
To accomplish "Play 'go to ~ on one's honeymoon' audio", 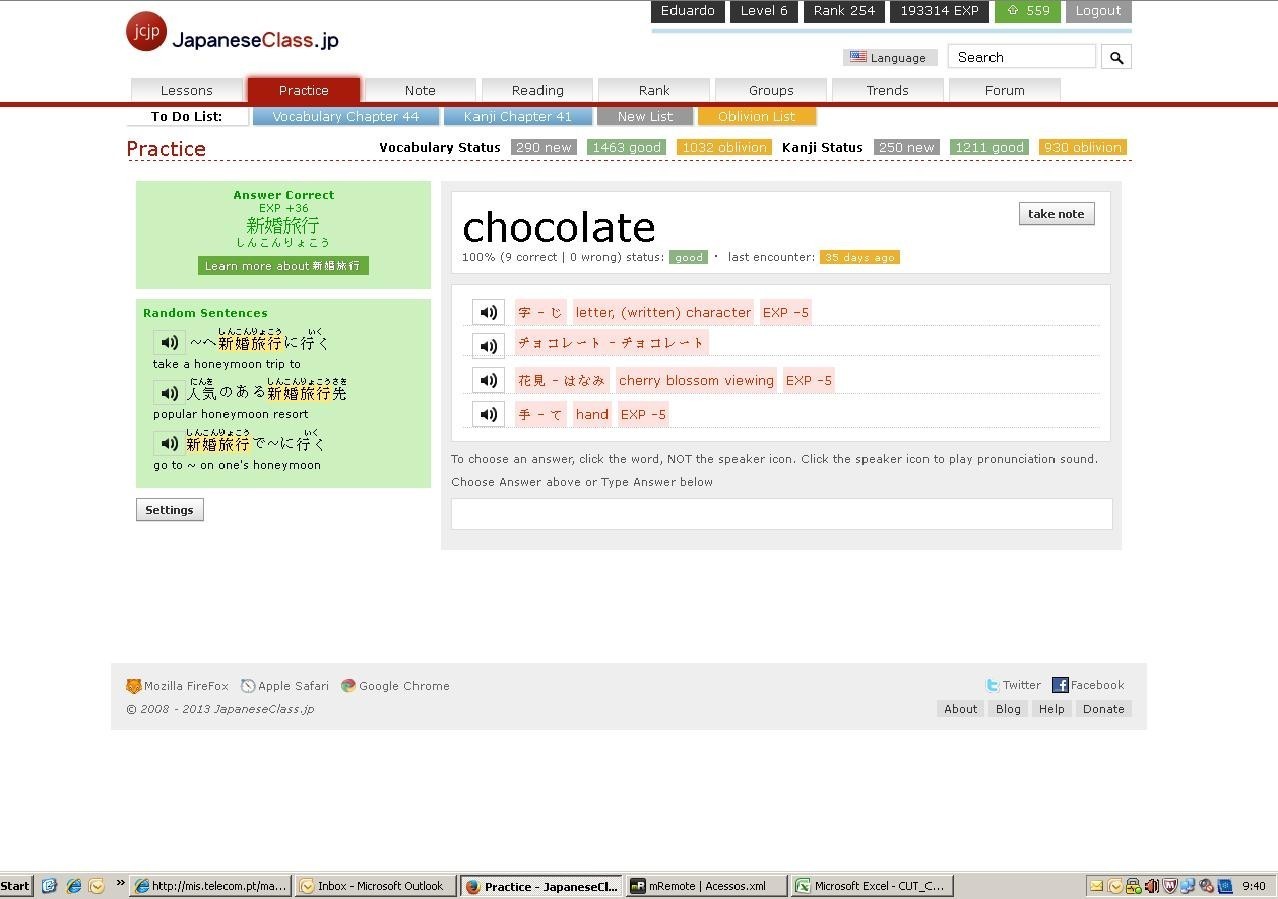I will coord(169,443).
